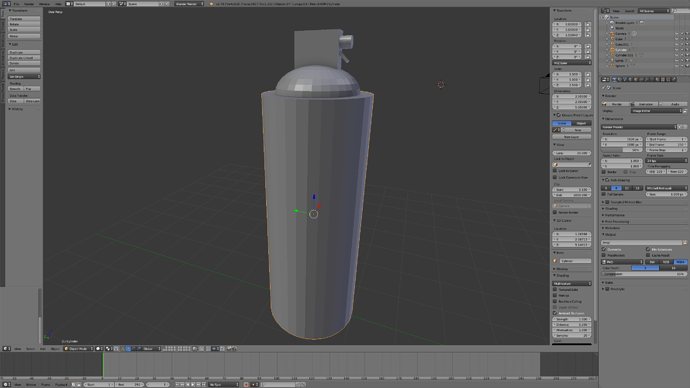Click the OpenGL render camera icon
Viewport: 690px width, 388px height.
[229, 348]
